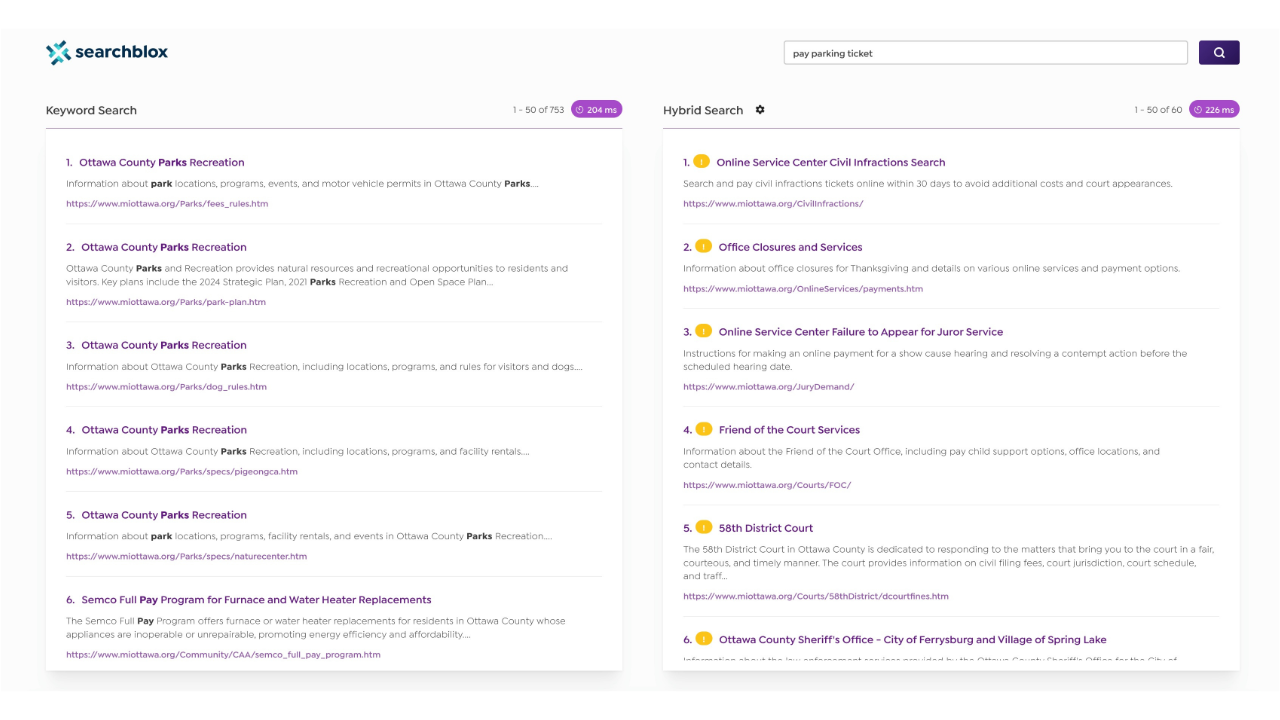
Task: Click the 'Hybrid Search' heading
Action: click(703, 110)
